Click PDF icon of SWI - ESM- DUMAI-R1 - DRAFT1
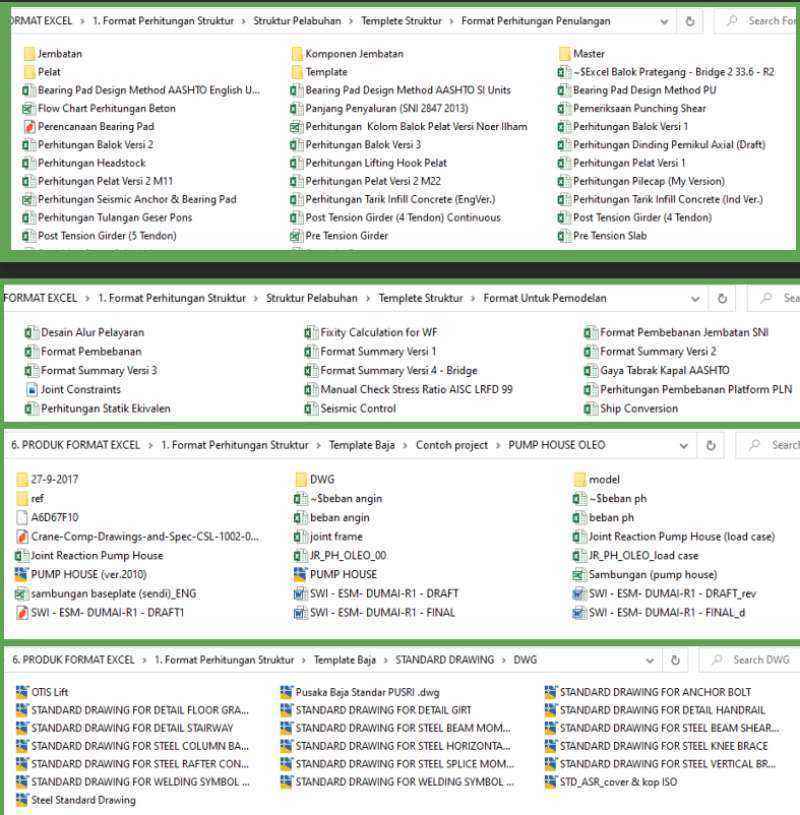The image size is (800, 815). (x=22, y=613)
